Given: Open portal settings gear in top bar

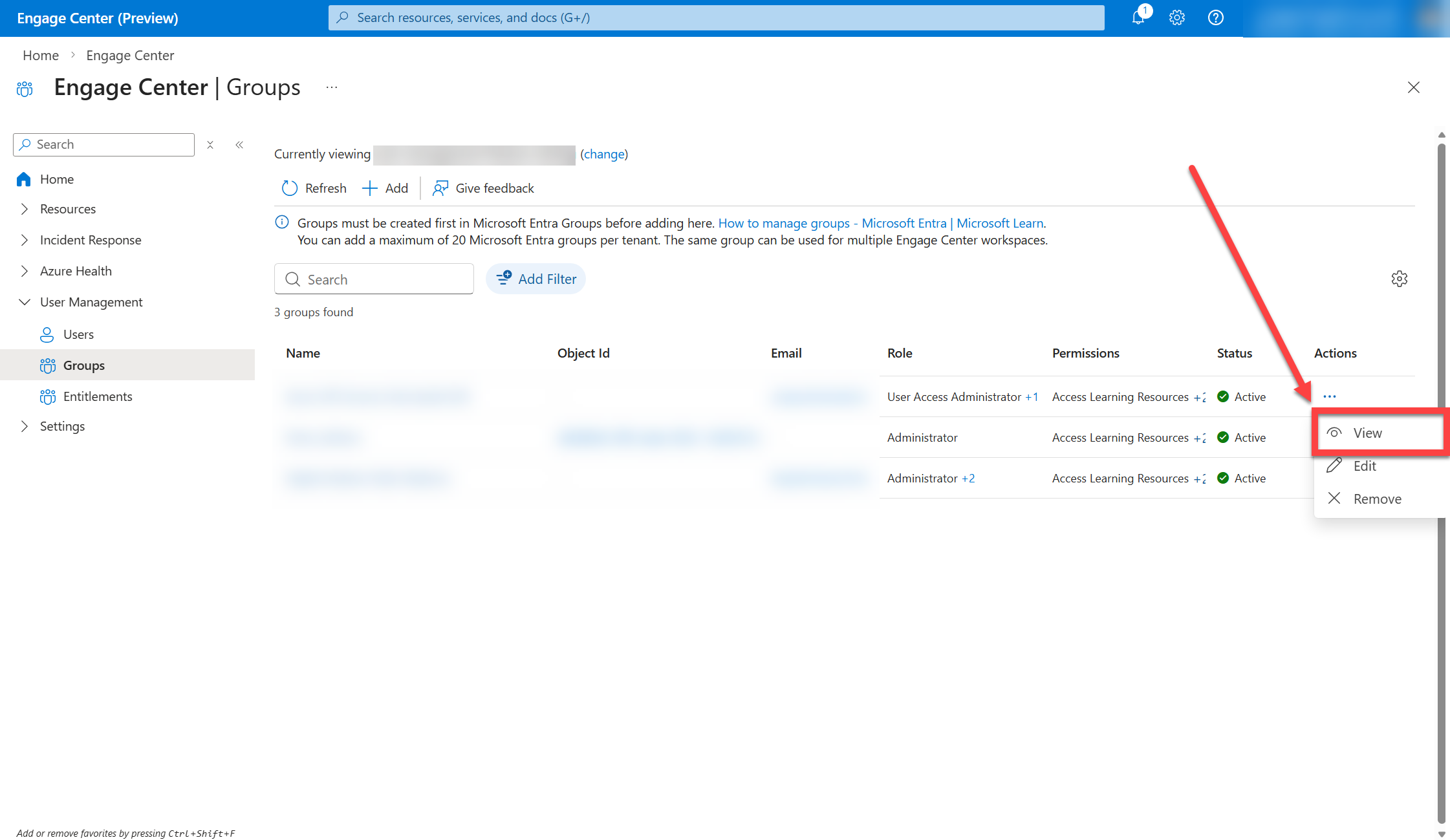Looking at the screenshot, I should pos(1177,17).
